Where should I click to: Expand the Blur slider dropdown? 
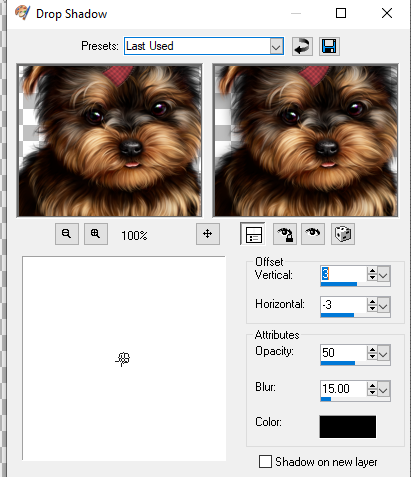tap(383, 389)
